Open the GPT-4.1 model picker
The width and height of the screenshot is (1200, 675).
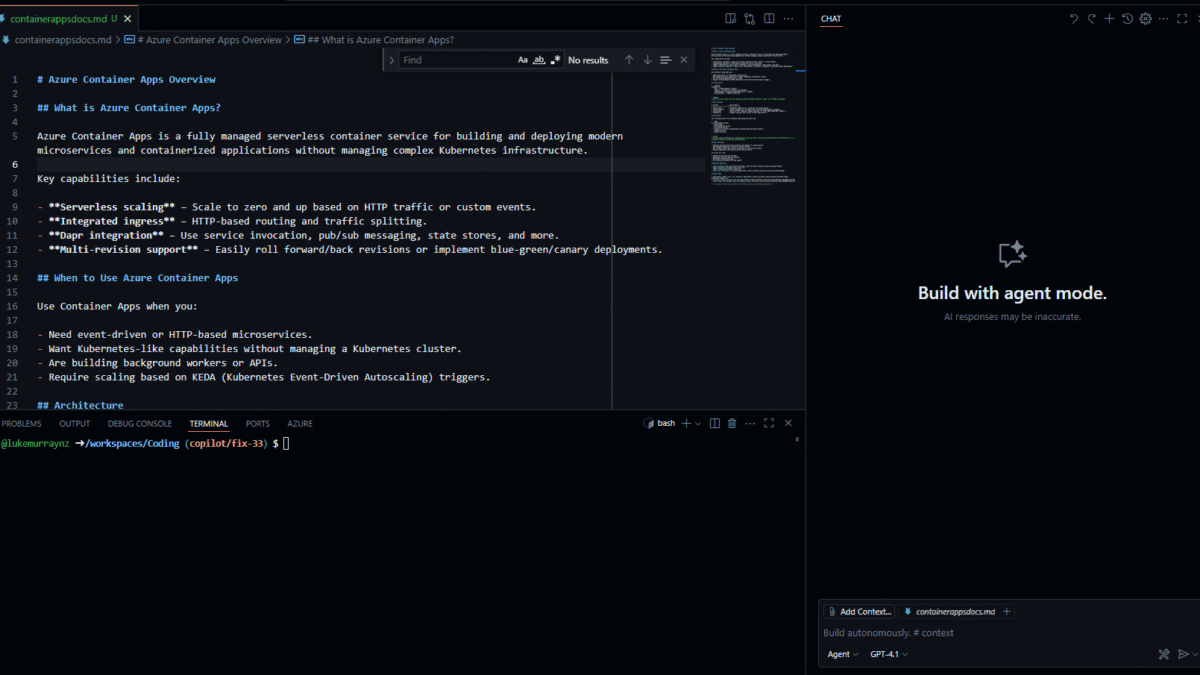[x=889, y=654]
